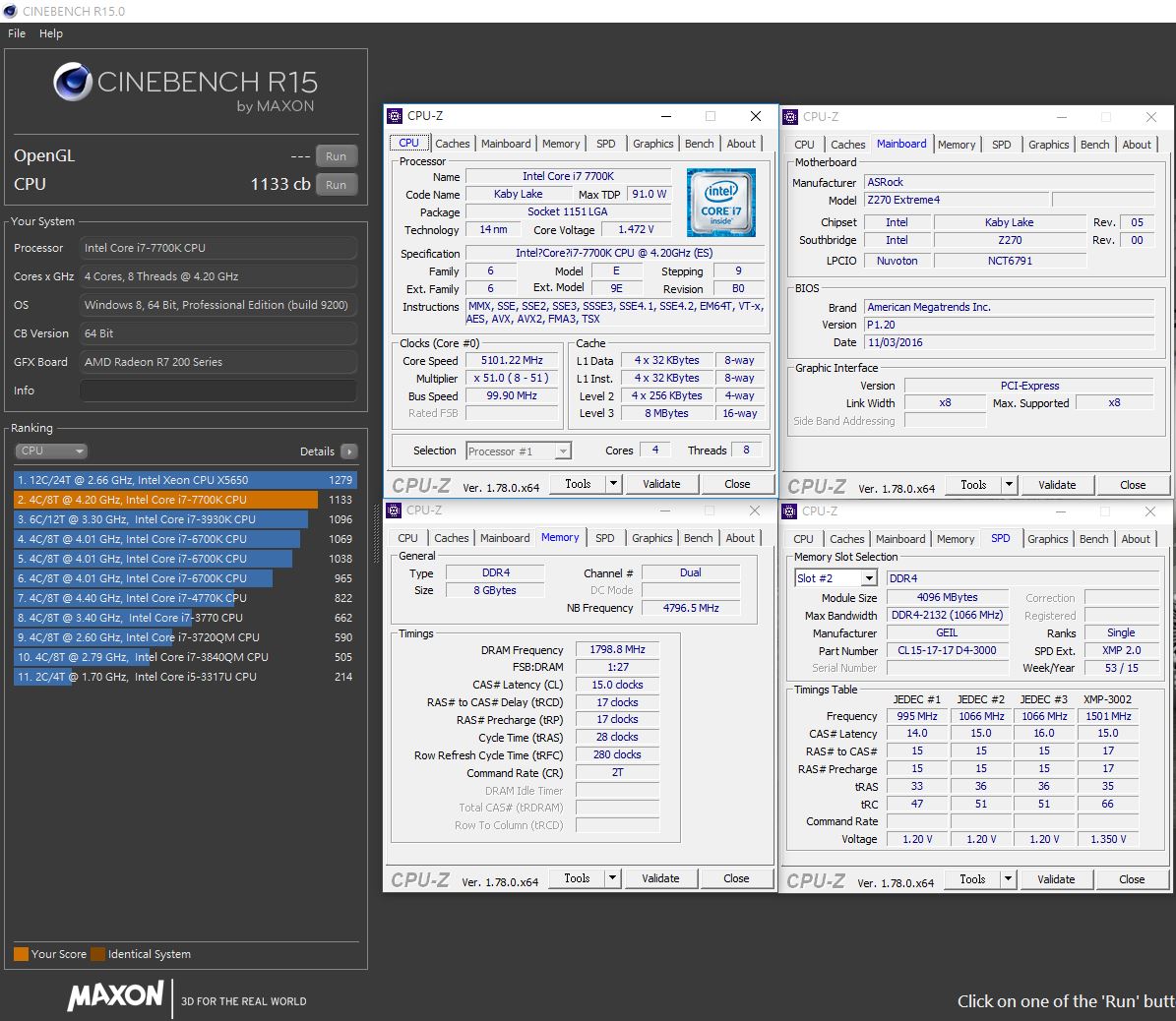Expand the Tools arrow in the CPU tab window
The width and height of the screenshot is (1176, 1021).
pyautogui.click(x=613, y=484)
